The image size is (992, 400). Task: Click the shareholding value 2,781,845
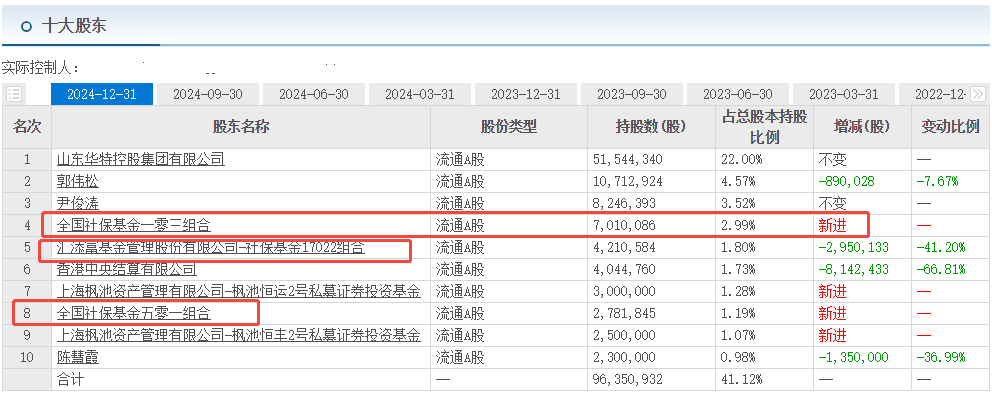[624, 313]
